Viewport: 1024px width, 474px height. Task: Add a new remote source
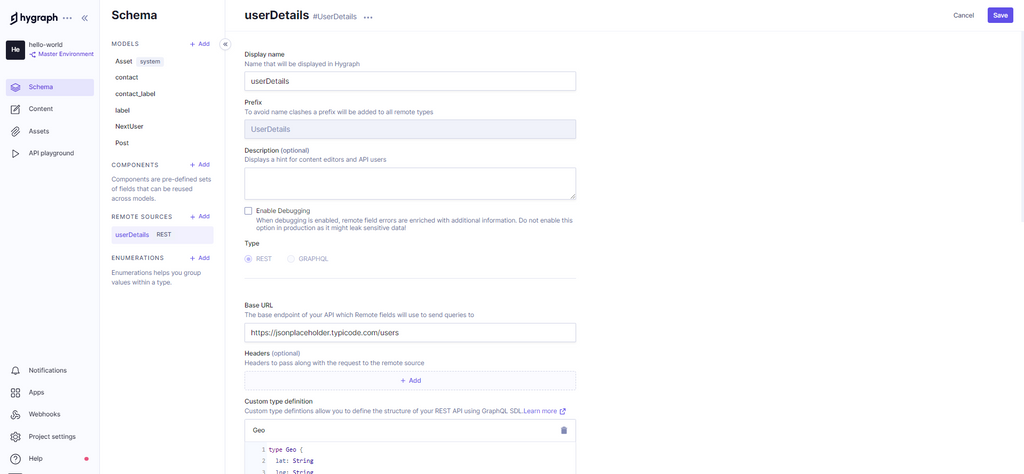tap(200, 216)
